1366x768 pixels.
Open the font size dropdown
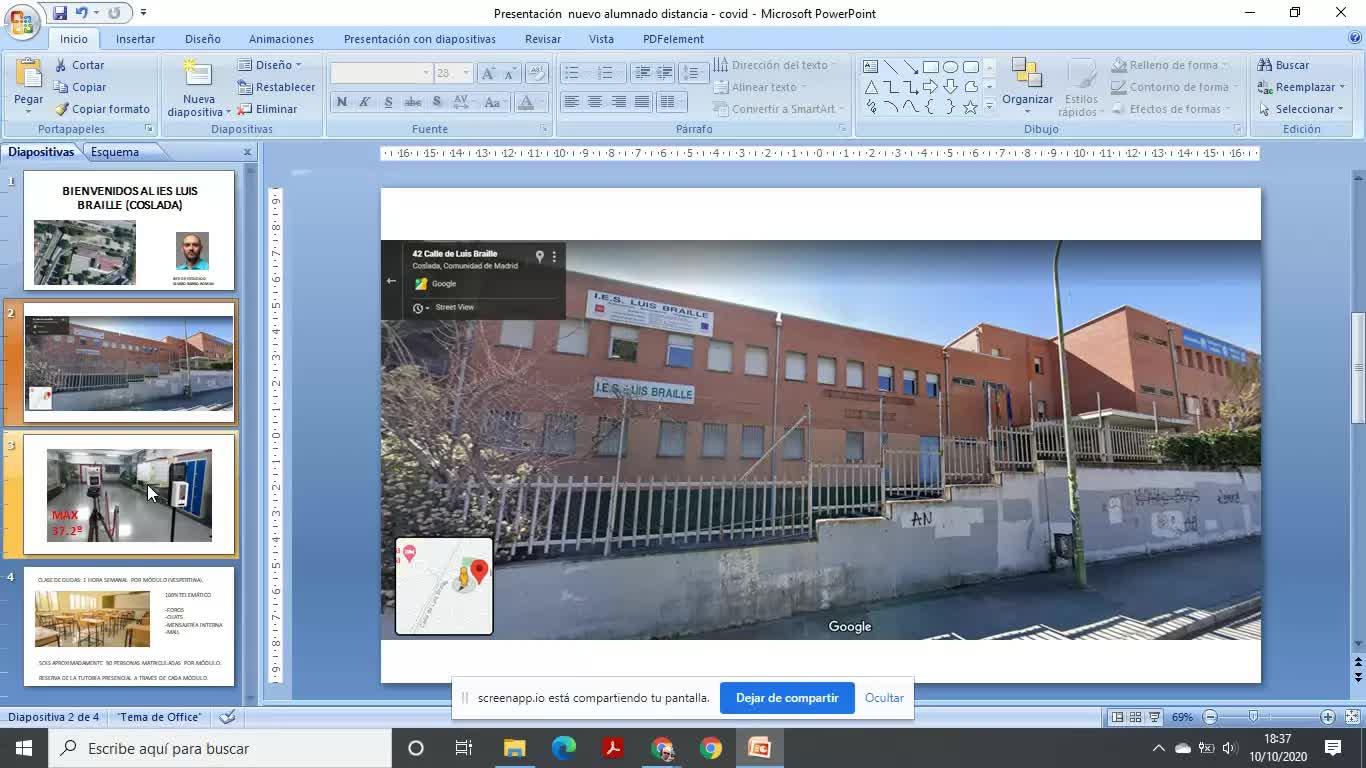pyautogui.click(x=467, y=73)
